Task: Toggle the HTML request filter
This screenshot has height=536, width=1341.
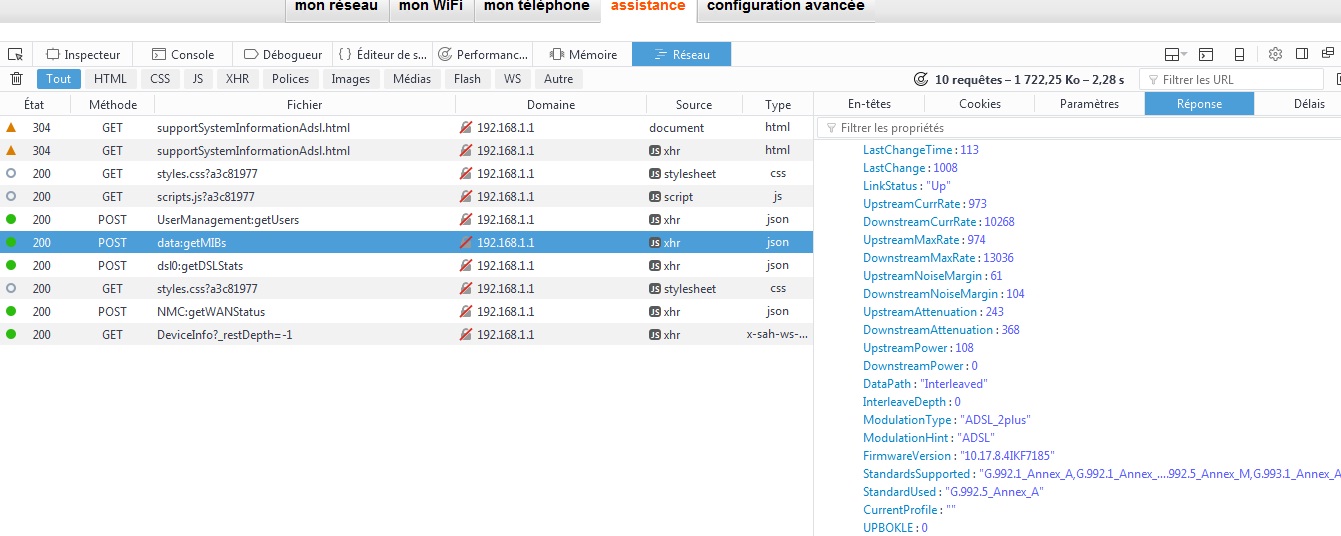Action: click(111, 79)
